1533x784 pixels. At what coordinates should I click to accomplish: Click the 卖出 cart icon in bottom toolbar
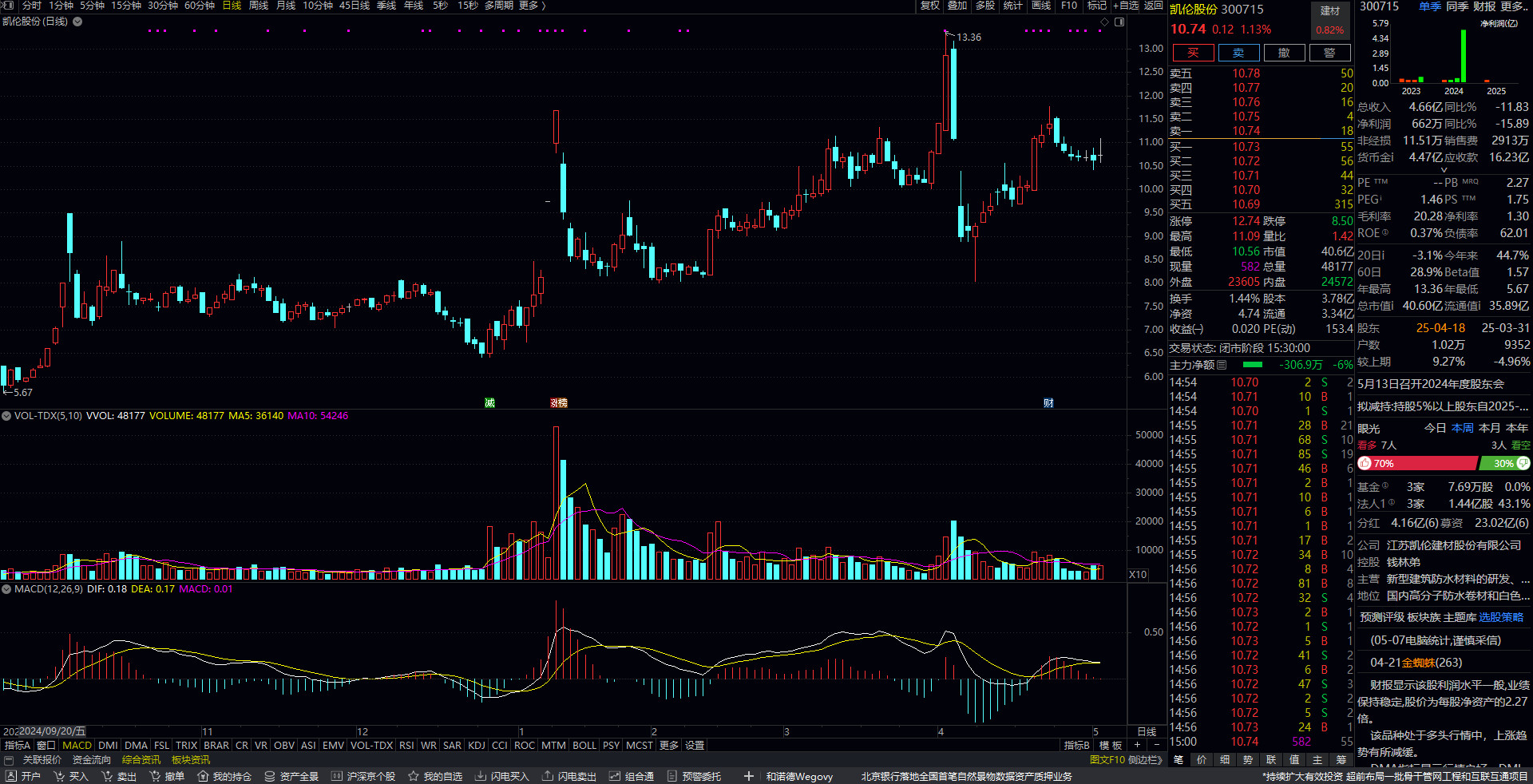[x=106, y=776]
